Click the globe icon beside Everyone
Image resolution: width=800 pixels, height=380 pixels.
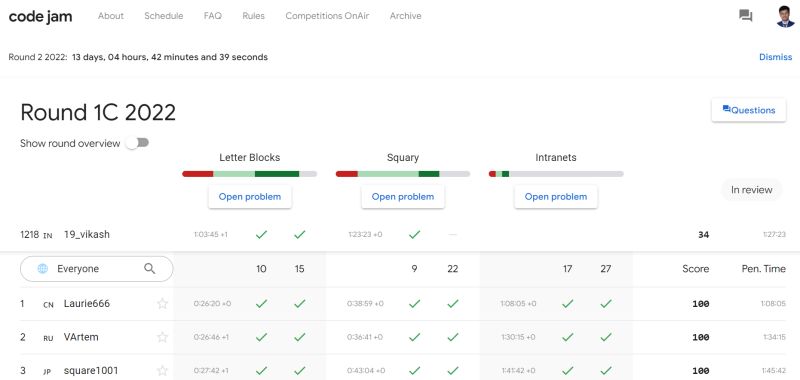click(x=43, y=269)
